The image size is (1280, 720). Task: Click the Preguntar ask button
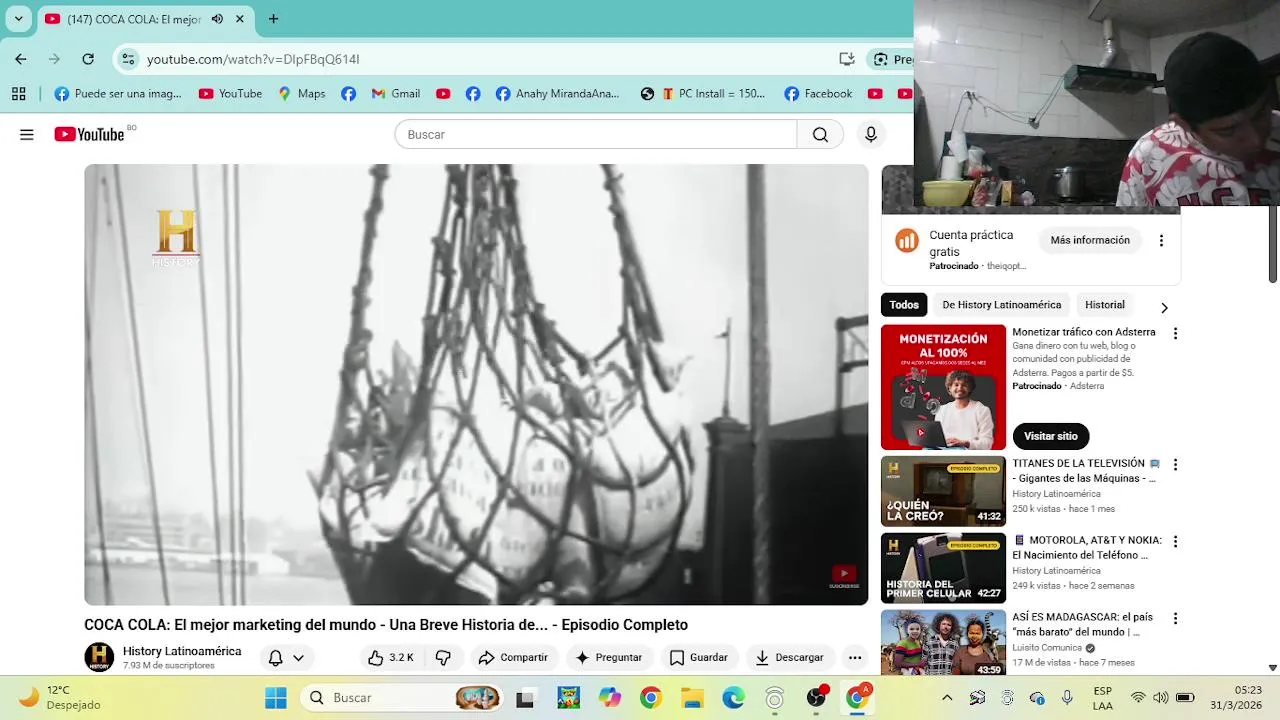coord(609,657)
